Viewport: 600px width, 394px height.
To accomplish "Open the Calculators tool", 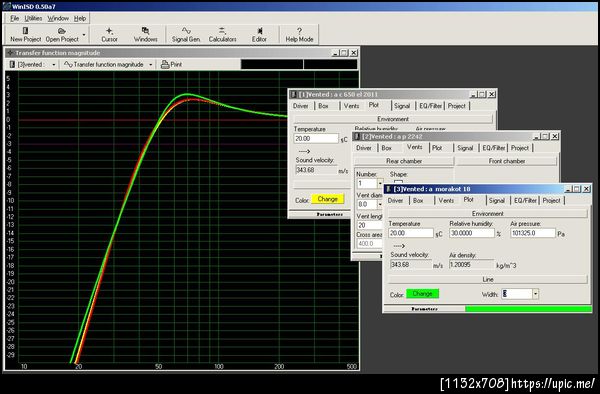I will tap(222, 34).
